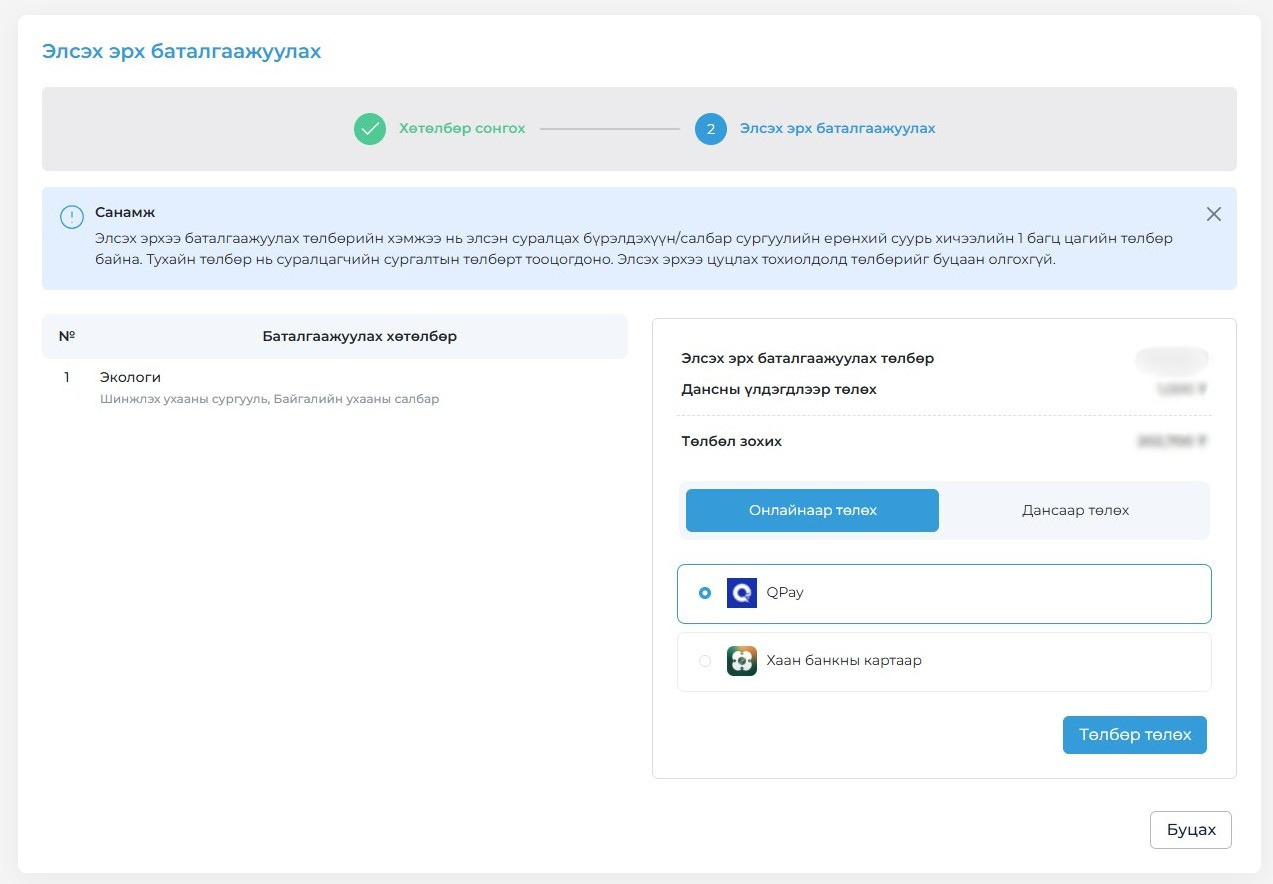This screenshot has height=884, width=1273.
Task: Click the step 2 circle icon
Action: (710, 129)
